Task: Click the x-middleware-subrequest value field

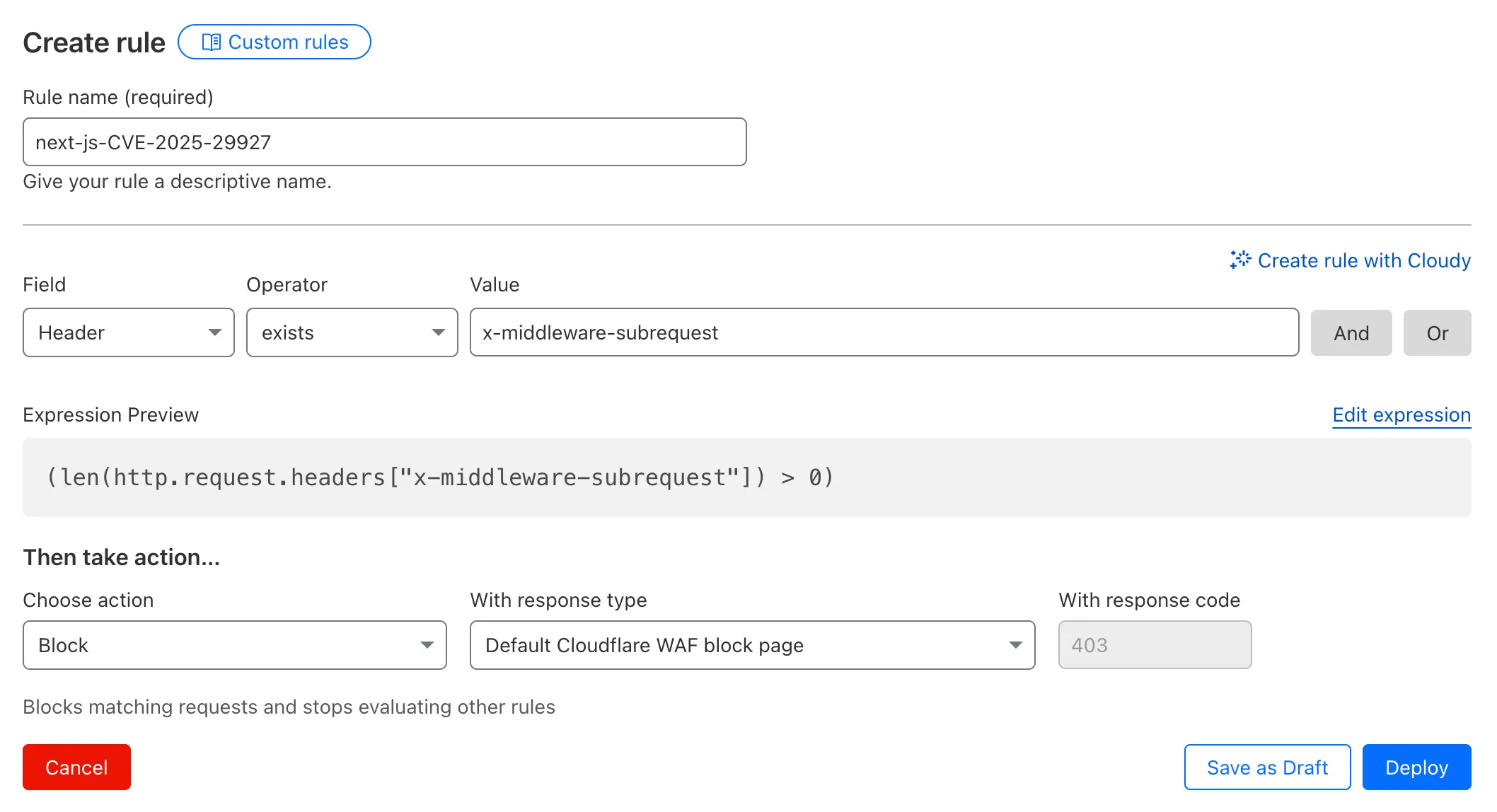Action: tap(884, 332)
